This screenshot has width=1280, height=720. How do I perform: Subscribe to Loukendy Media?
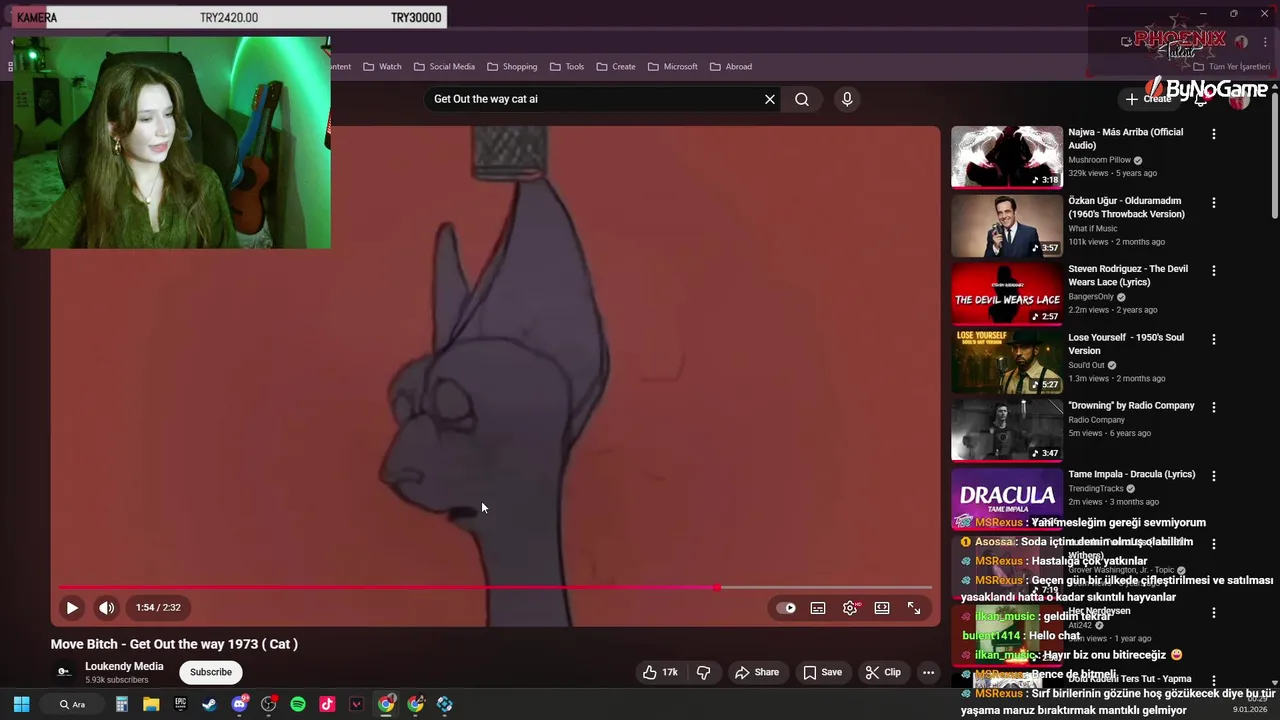[x=210, y=672]
